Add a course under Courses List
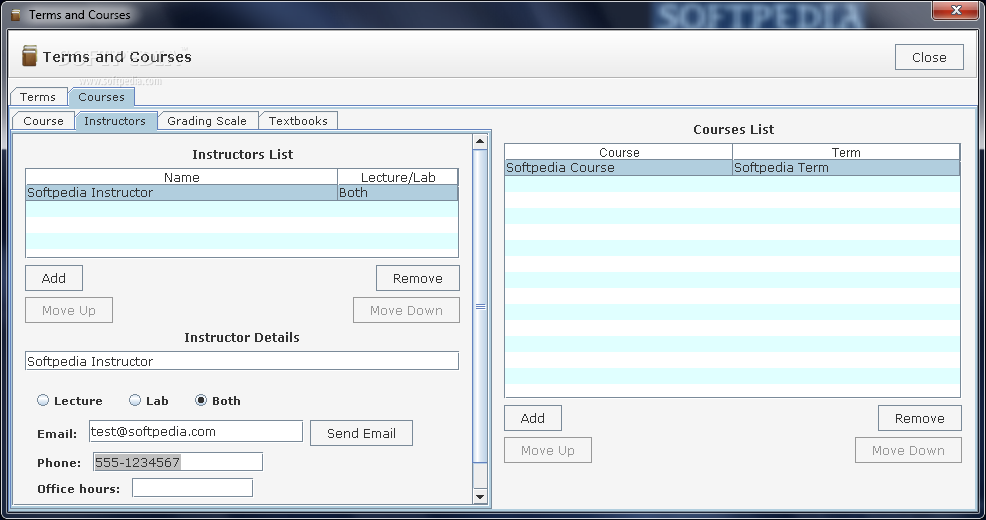The image size is (986, 520). pos(533,418)
